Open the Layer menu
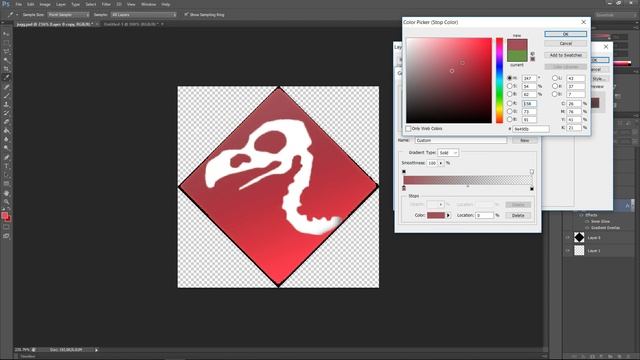The width and height of the screenshot is (640, 360). click(61, 4)
